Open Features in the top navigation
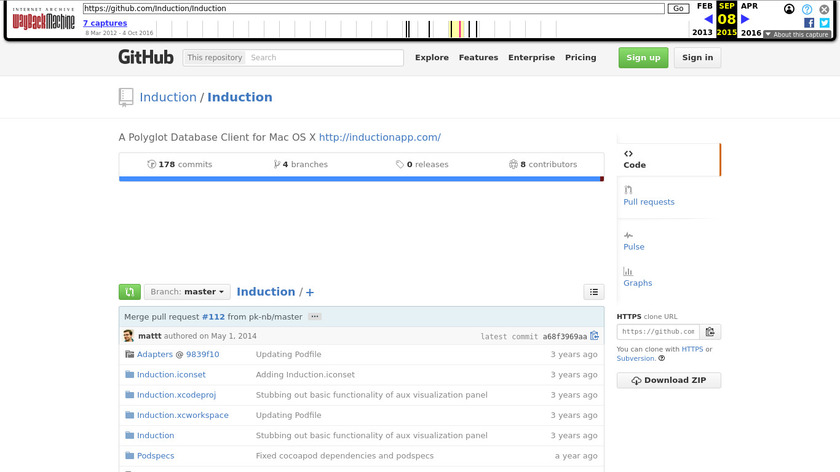This screenshot has width=840, height=472. [478, 57]
